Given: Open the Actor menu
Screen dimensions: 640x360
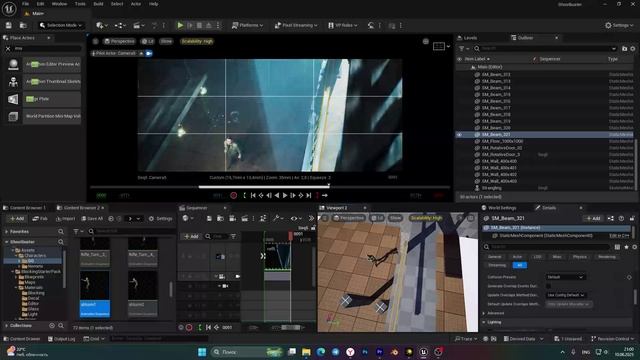Looking at the screenshot, I should pyautogui.click(x=136, y=4).
